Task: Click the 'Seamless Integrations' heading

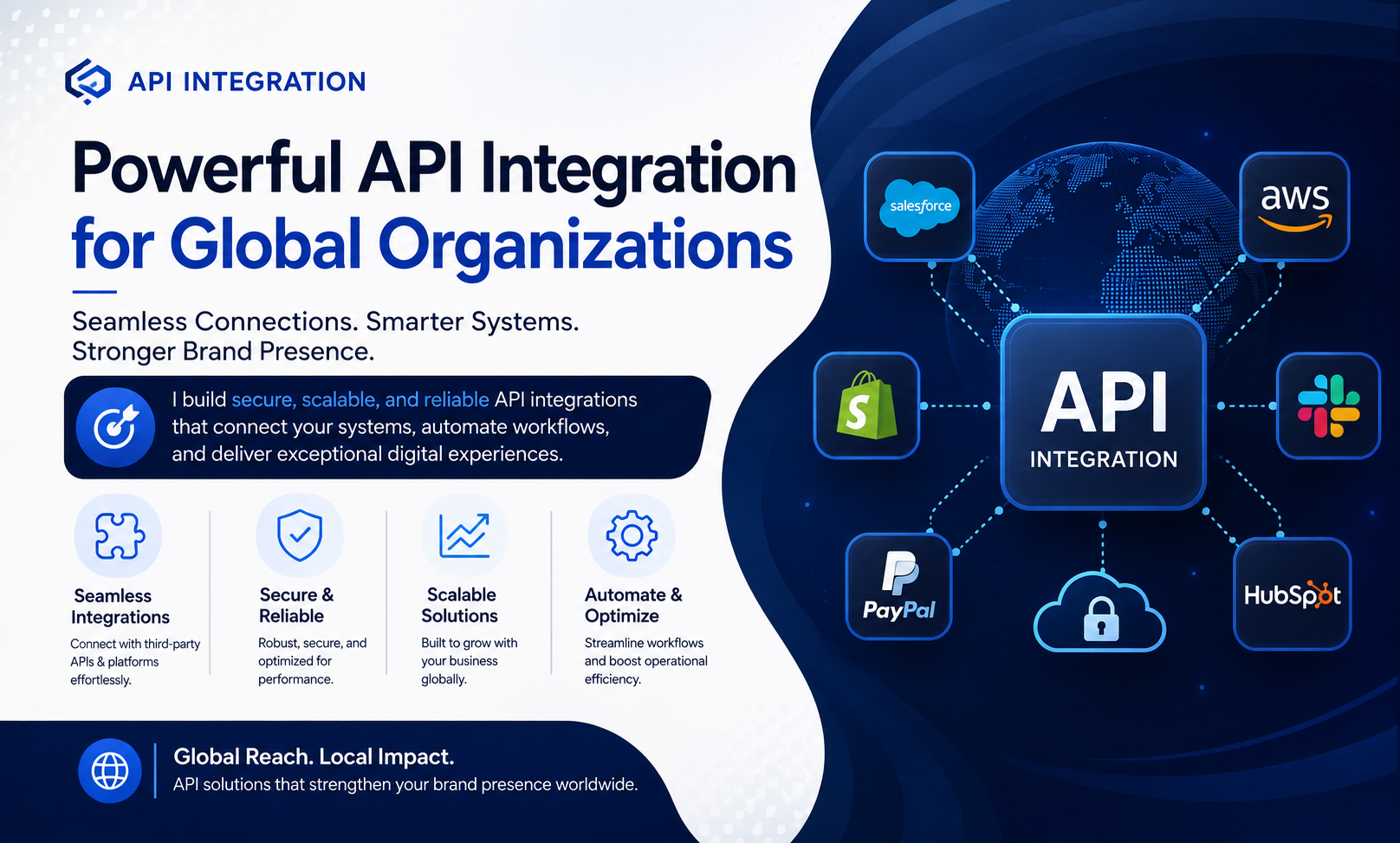Action: (x=120, y=606)
